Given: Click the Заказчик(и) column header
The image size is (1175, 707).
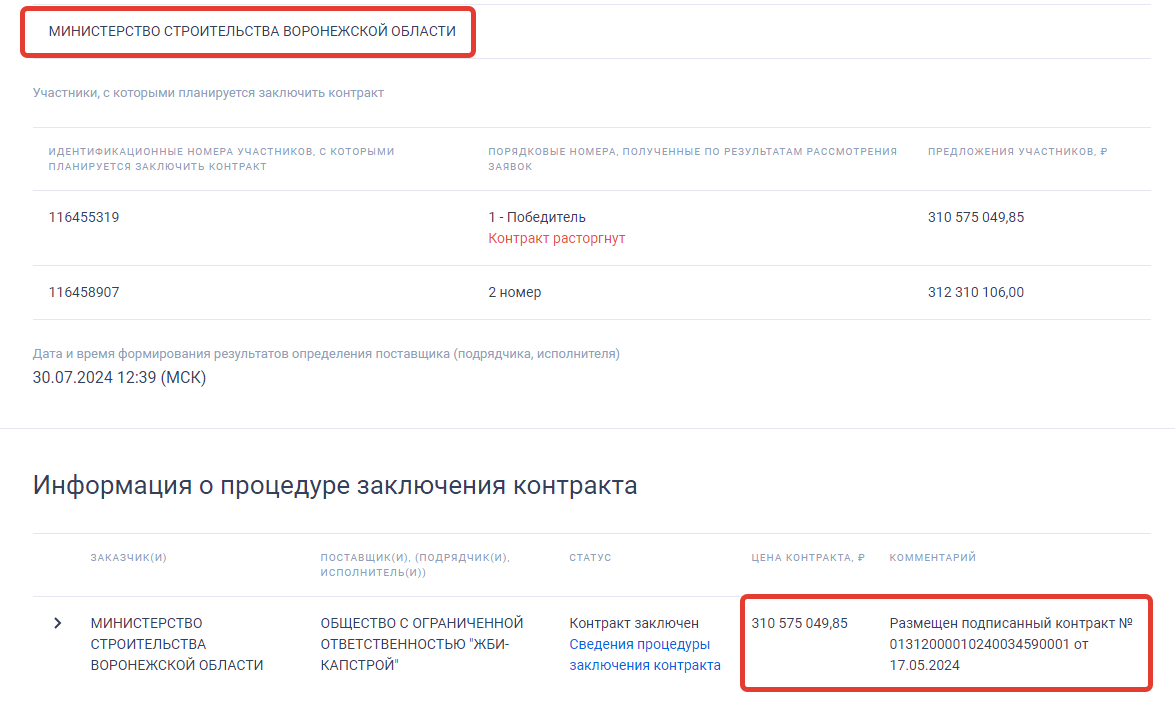Looking at the screenshot, I should pyautogui.click(x=128, y=557).
